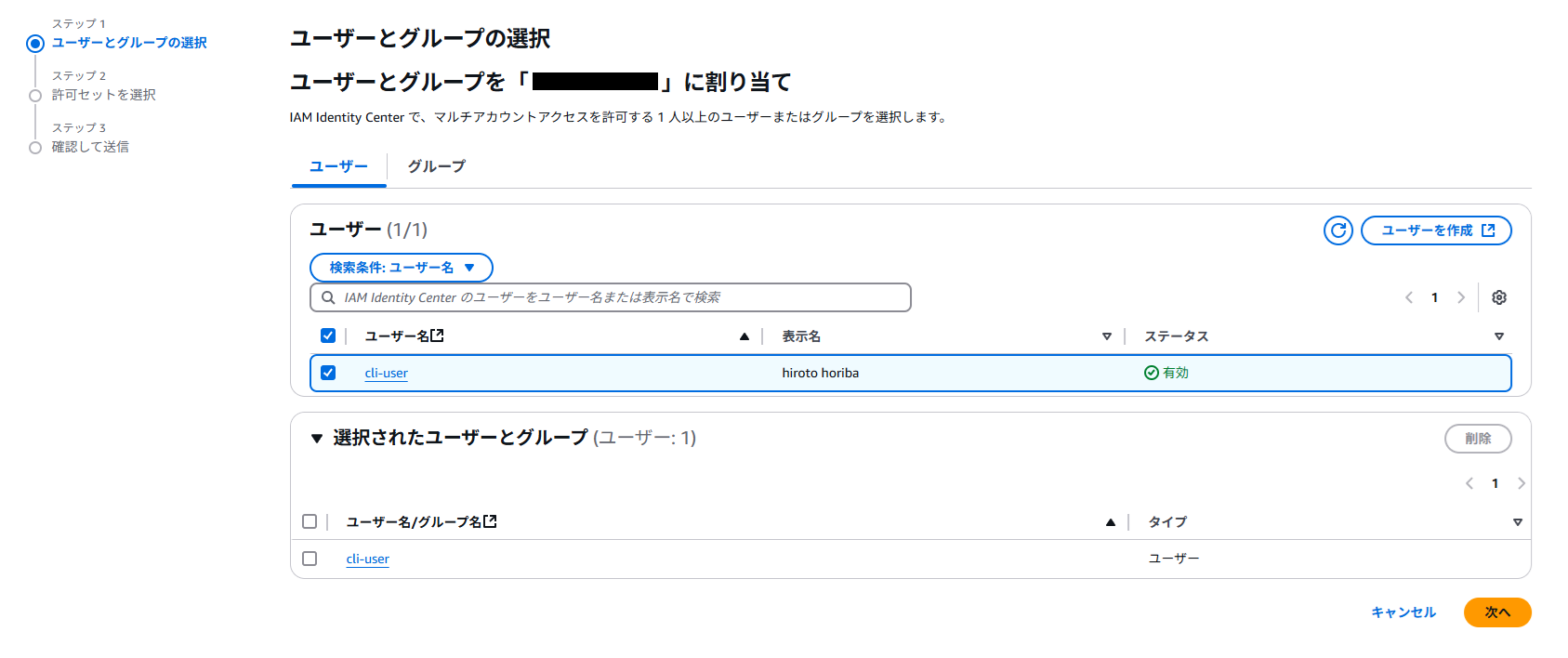The height and width of the screenshot is (658, 1568).
Task: Click previous page arrow in selected users list
Action: (1469, 483)
